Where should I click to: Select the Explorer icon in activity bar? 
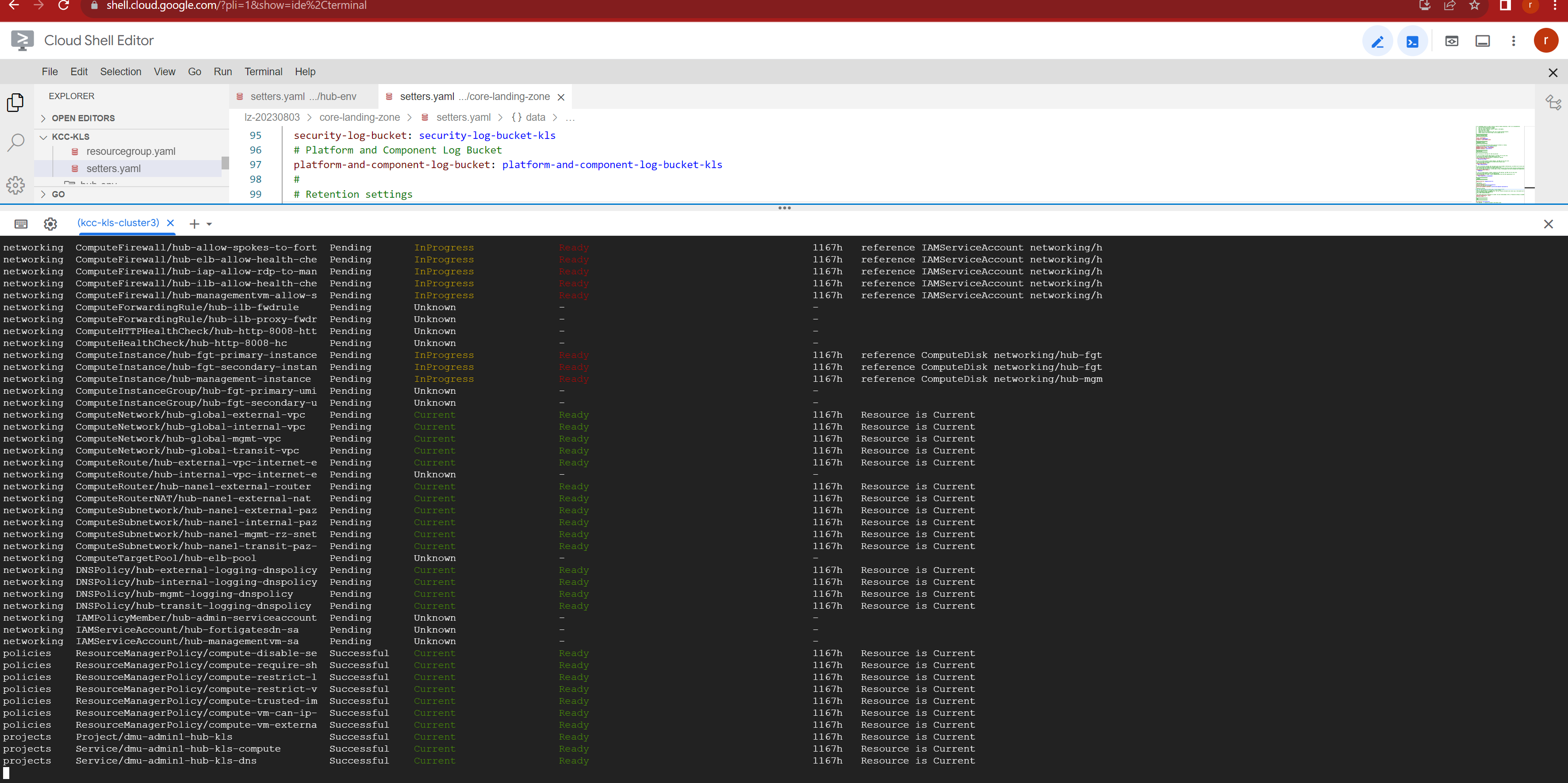pyautogui.click(x=15, y=102)
